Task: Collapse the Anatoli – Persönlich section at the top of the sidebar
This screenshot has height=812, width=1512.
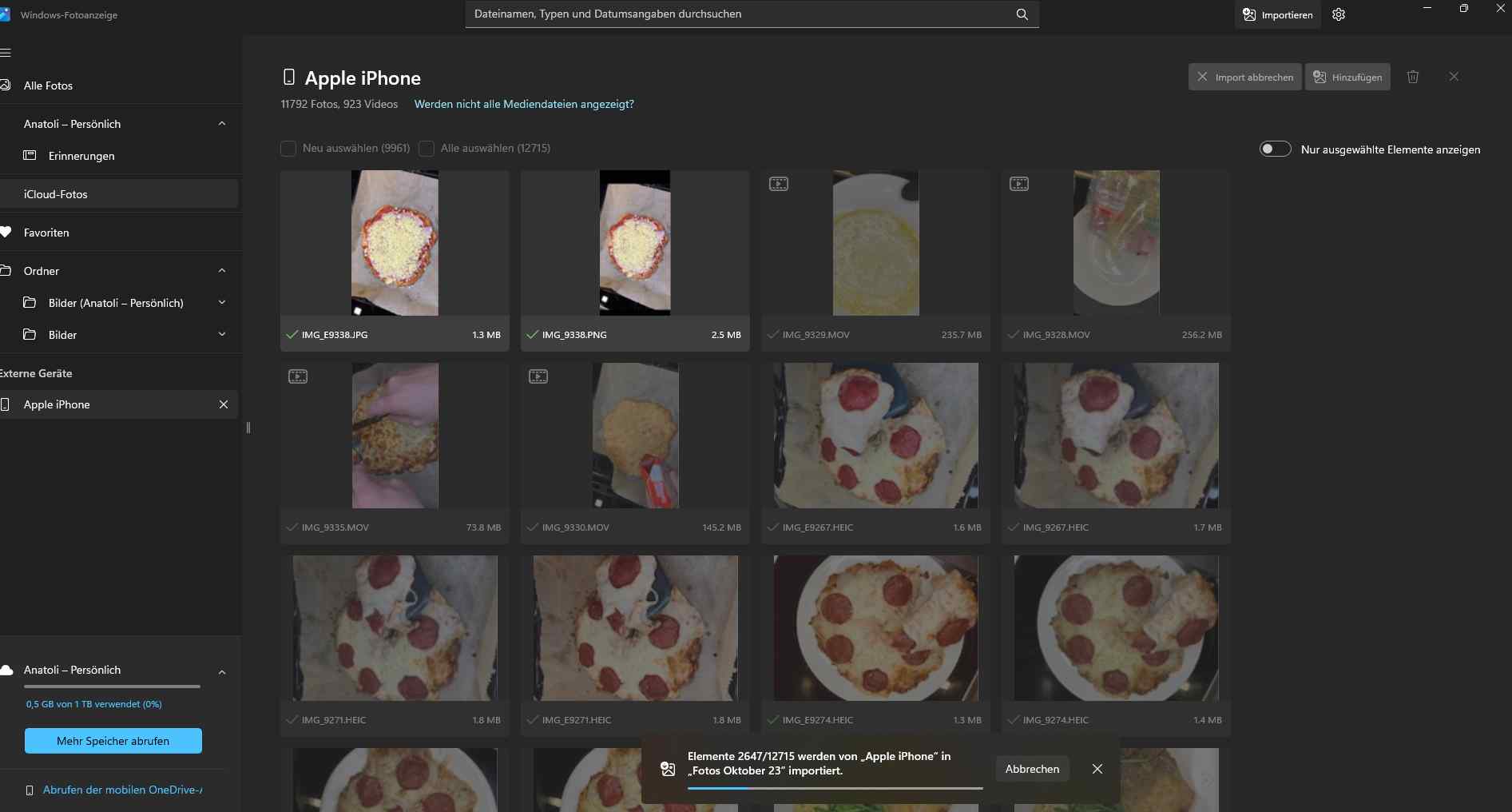Action: click(x=222, y=124)
